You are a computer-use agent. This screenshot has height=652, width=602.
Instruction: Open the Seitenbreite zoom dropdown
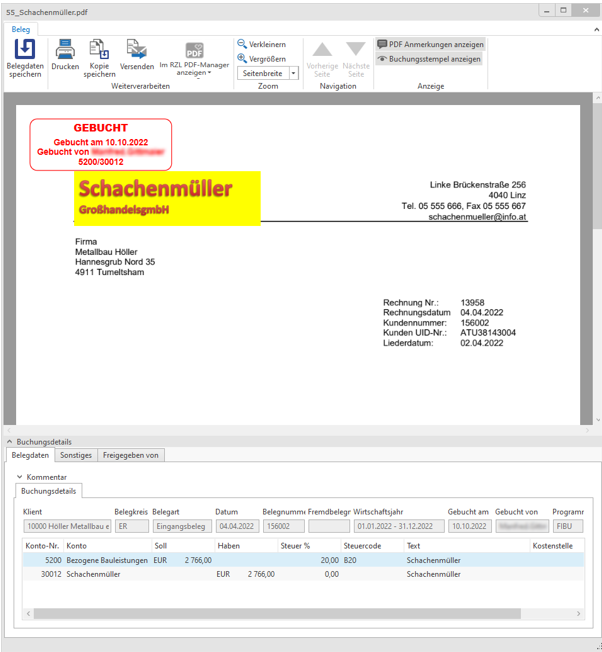point(293,74)
